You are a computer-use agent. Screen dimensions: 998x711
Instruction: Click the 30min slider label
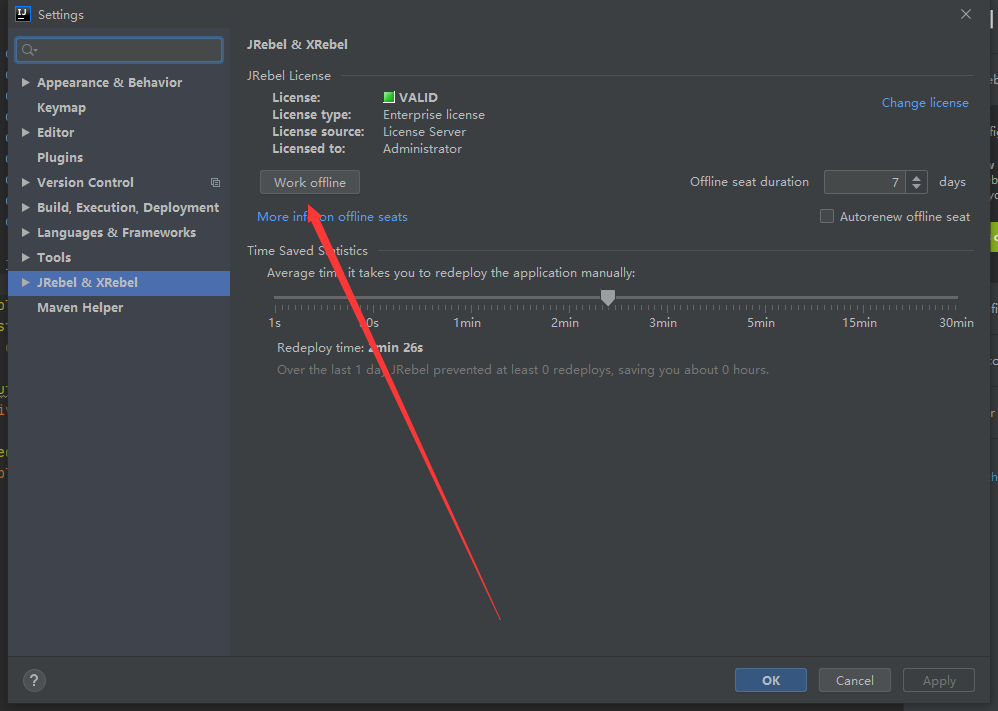pos(956,323)
